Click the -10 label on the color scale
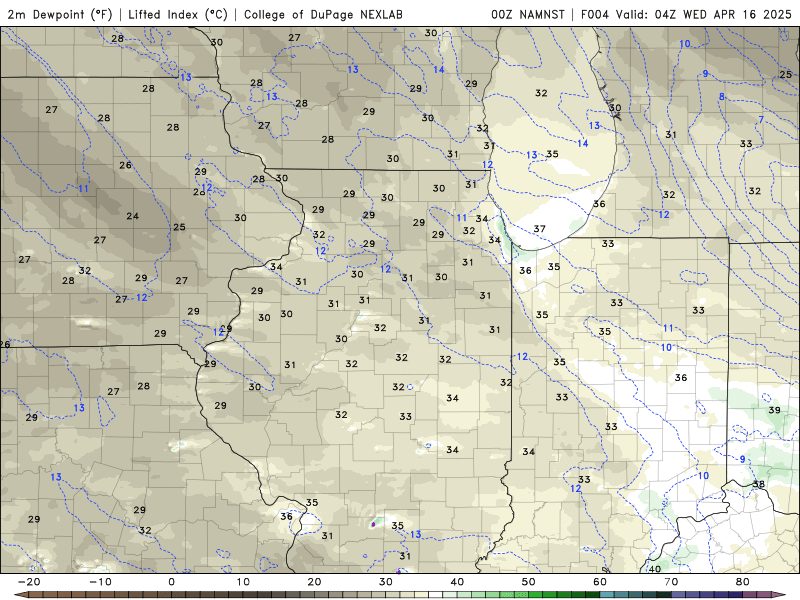The height and width of the screenshot is (600, 800). click(x=100, y=582)
